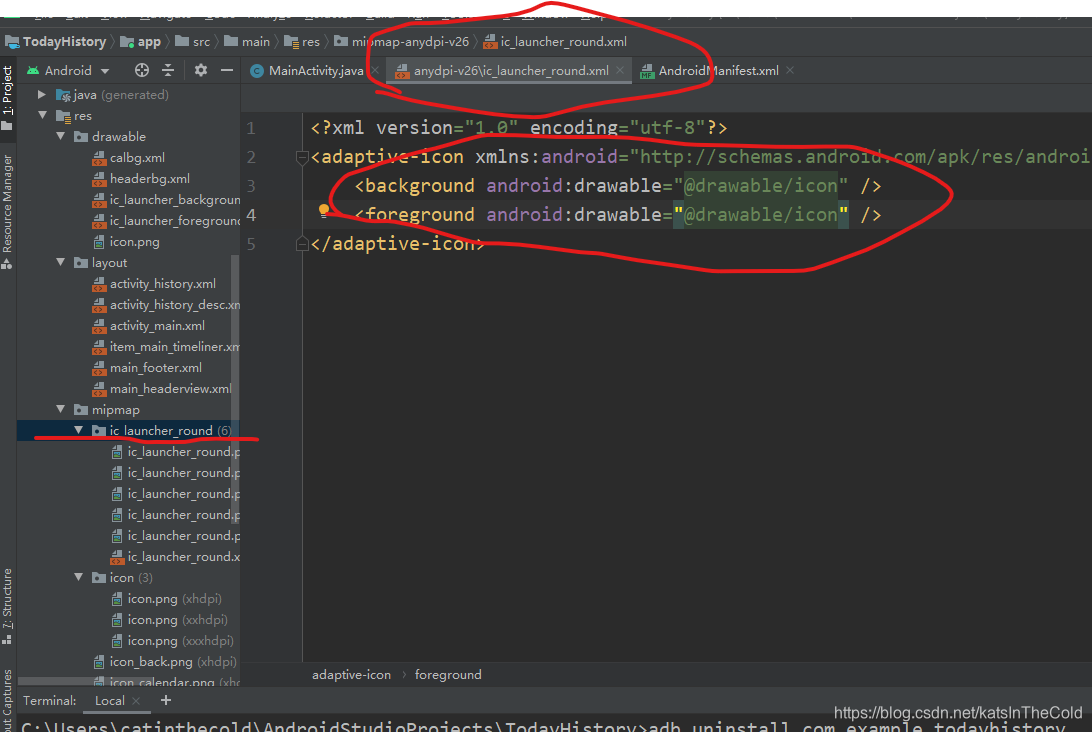Click ic_launcher_round.xml in breadcrumb

pyautogui.click(x=555, y=42)
